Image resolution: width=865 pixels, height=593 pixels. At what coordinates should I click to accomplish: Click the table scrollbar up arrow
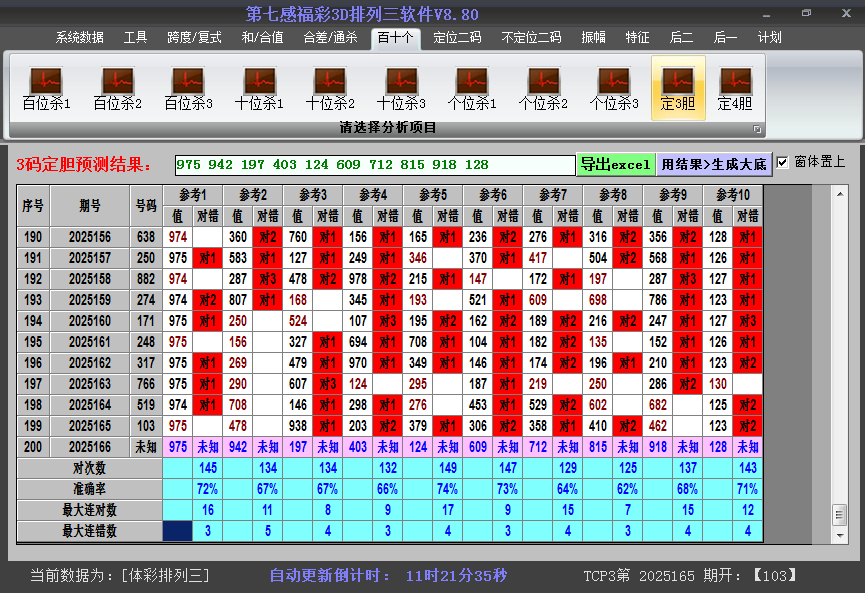[x=840, y=194]
